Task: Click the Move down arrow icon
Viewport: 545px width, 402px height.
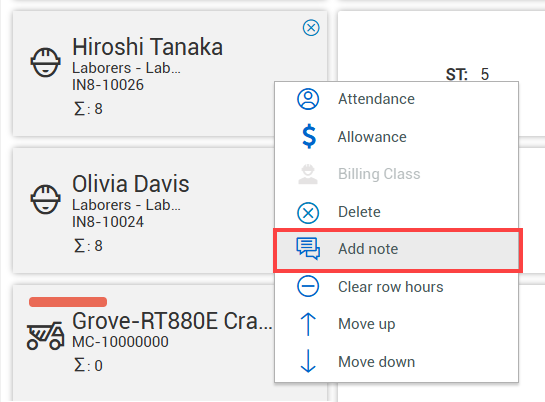Action: click(308, 361)
